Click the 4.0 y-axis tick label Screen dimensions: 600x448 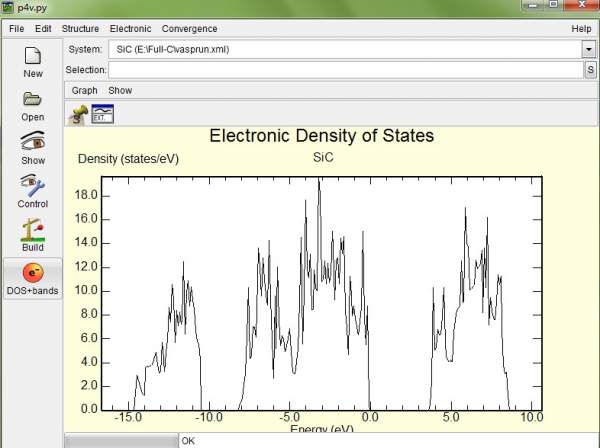89,362
